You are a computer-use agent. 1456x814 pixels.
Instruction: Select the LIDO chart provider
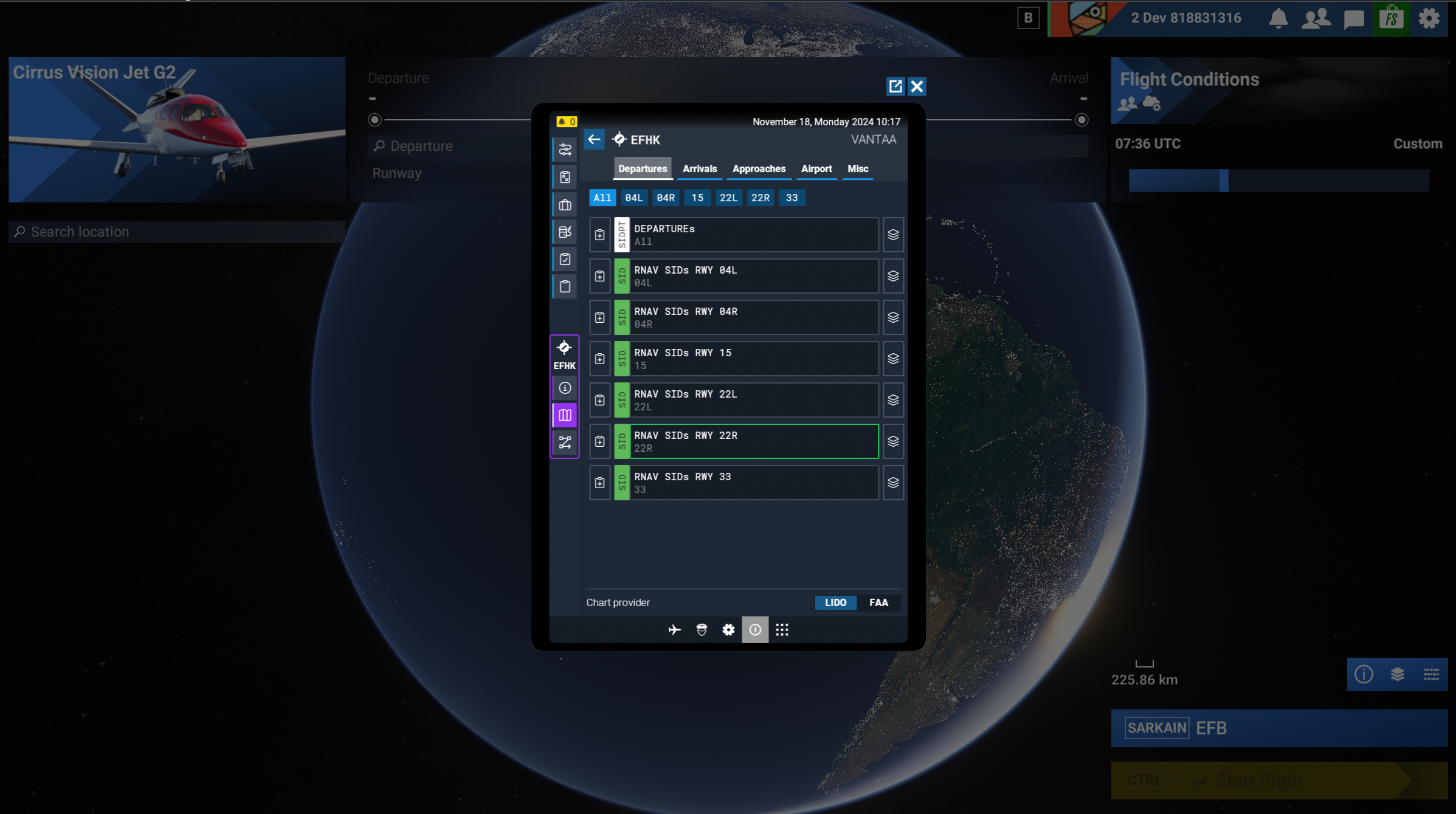click(835, 602)
